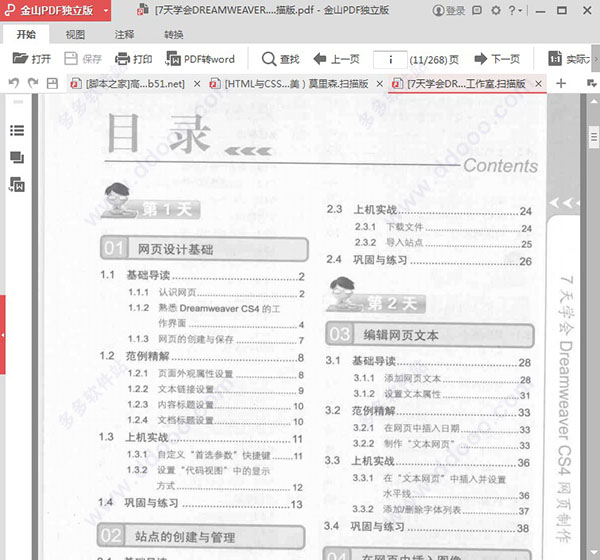Viewport: 600px width, 560px height.
Task: Click the '1.2.4 文档标题设置' entry
Action: coord(215,421)
